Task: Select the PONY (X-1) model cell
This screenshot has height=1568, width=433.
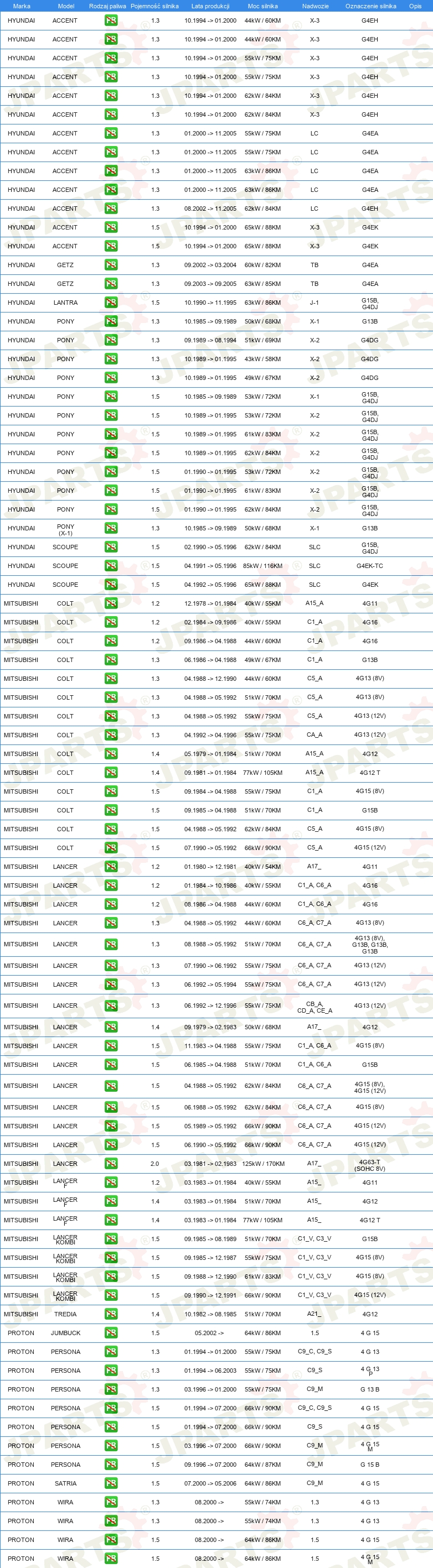Action: point(65,529)
